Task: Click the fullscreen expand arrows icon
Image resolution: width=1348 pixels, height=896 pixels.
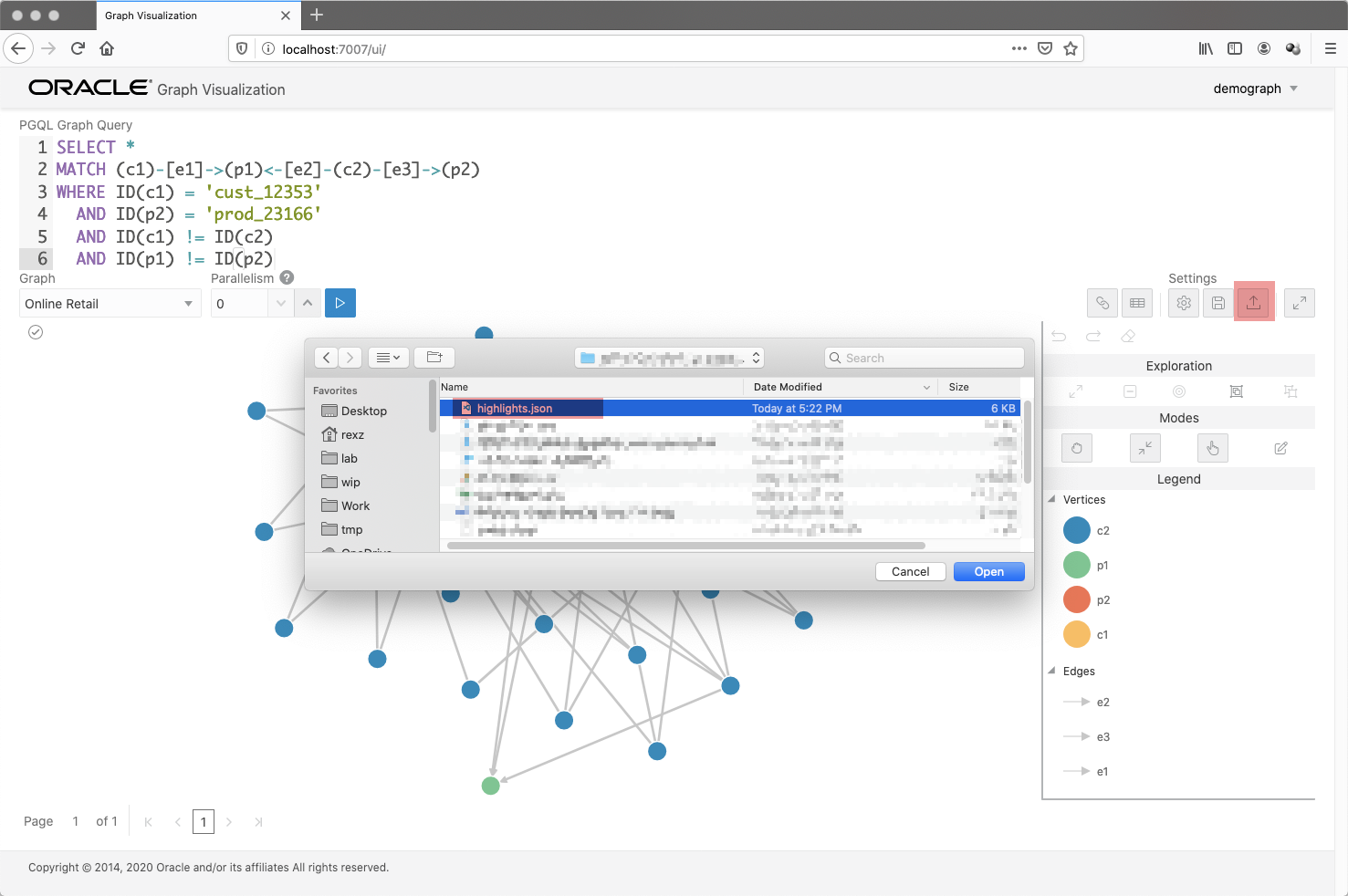Action: 1300,303
